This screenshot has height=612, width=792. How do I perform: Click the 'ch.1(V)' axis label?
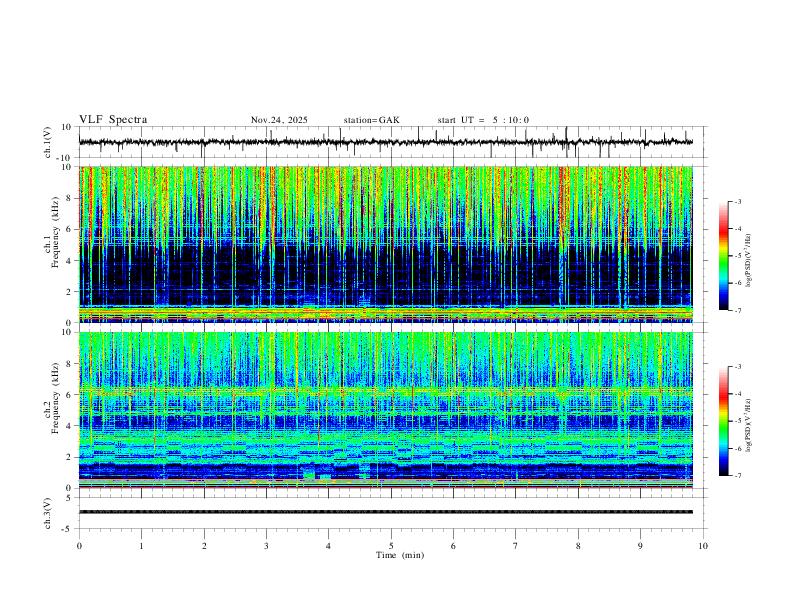click(48, 142)
